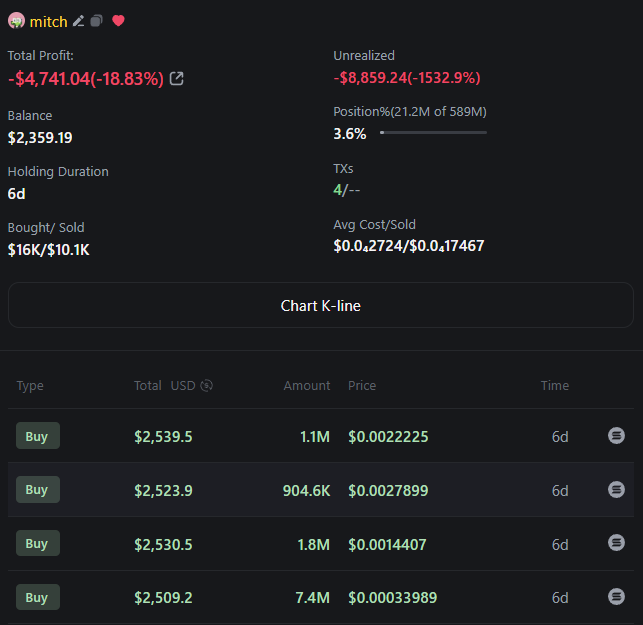Click the 1.8M amount cell
Screen dimensions: 643x625
coord(313,545)
